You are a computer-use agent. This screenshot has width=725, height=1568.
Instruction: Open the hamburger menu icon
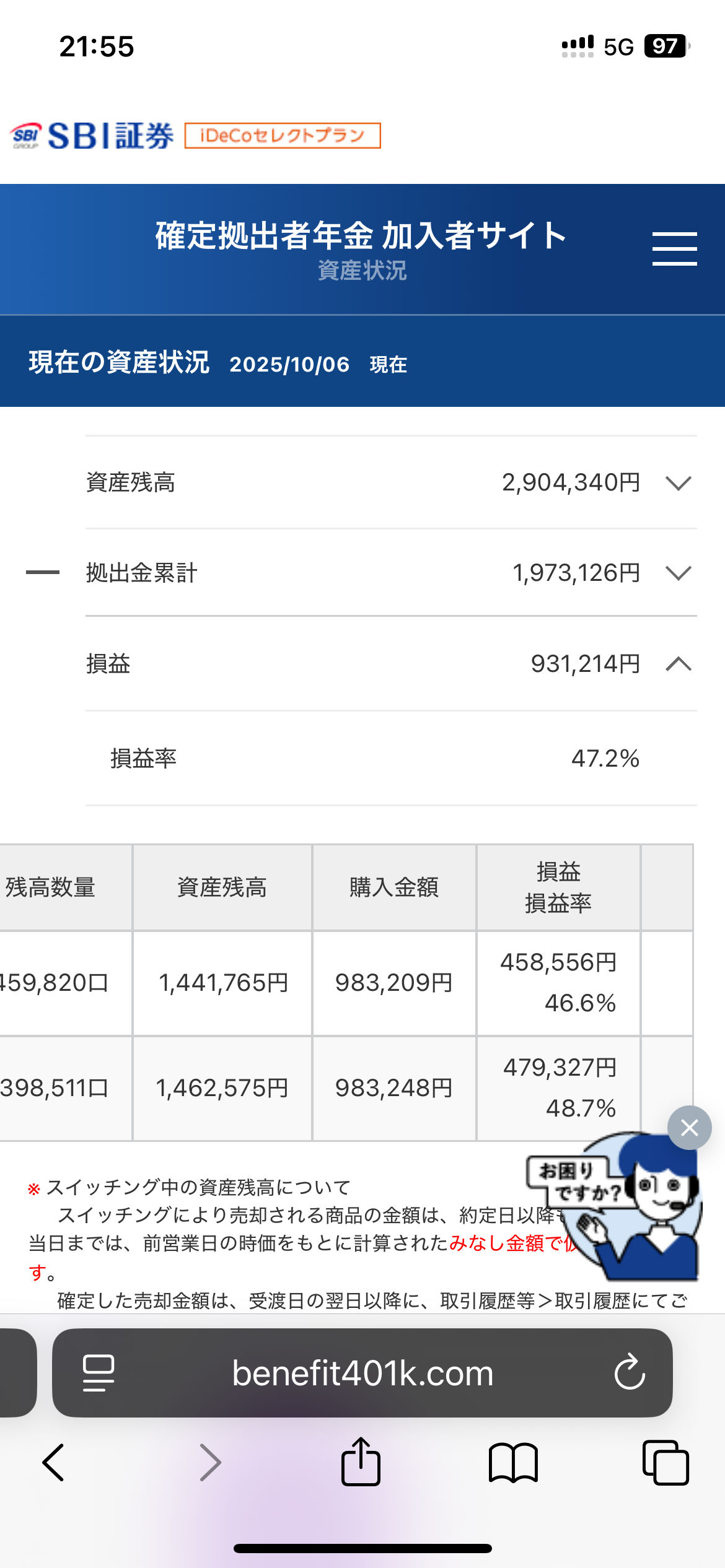(674, 249)
